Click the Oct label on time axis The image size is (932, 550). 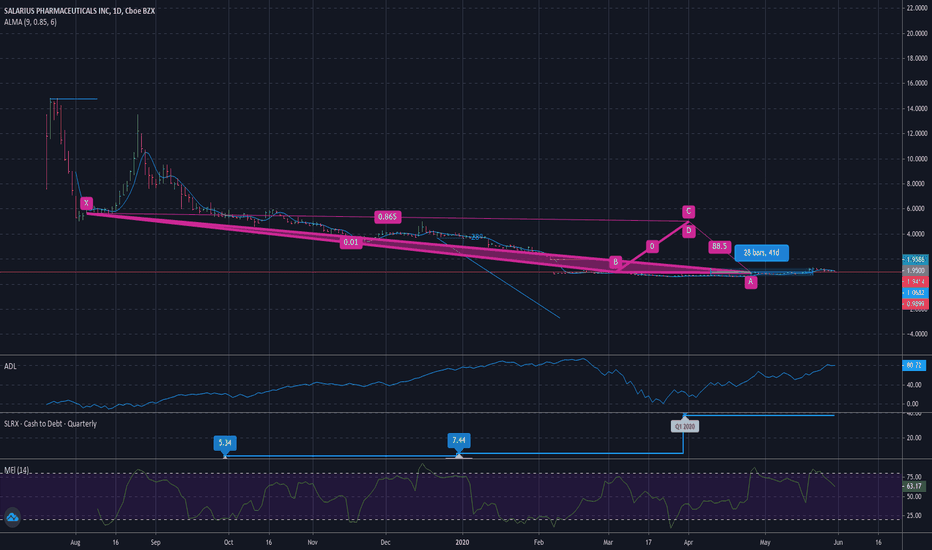pos(228,542)
